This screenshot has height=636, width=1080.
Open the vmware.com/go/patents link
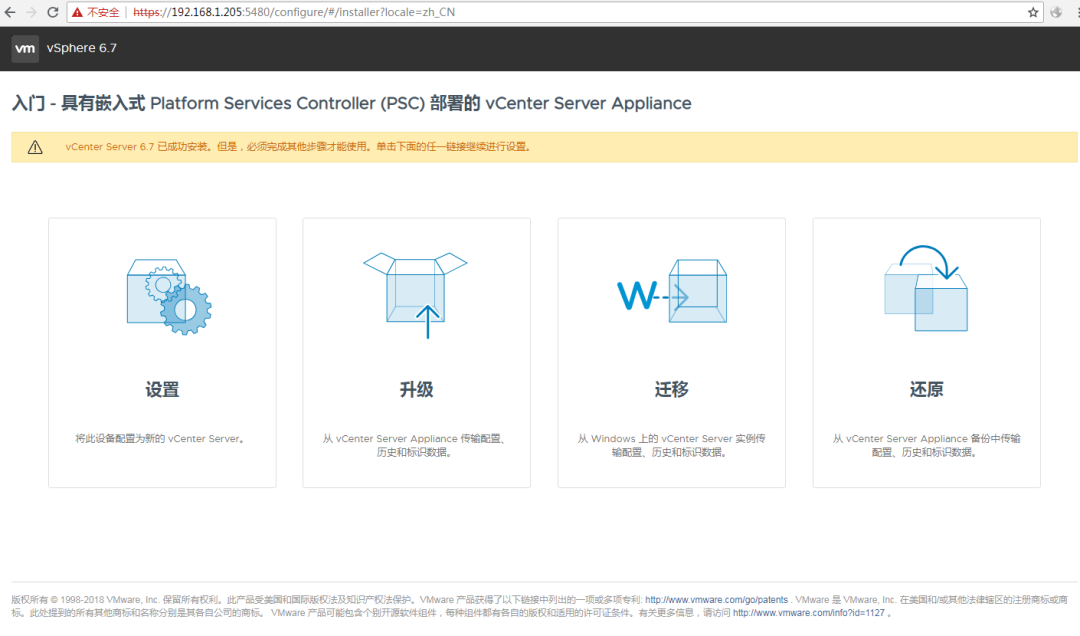[x=716, y=600]
